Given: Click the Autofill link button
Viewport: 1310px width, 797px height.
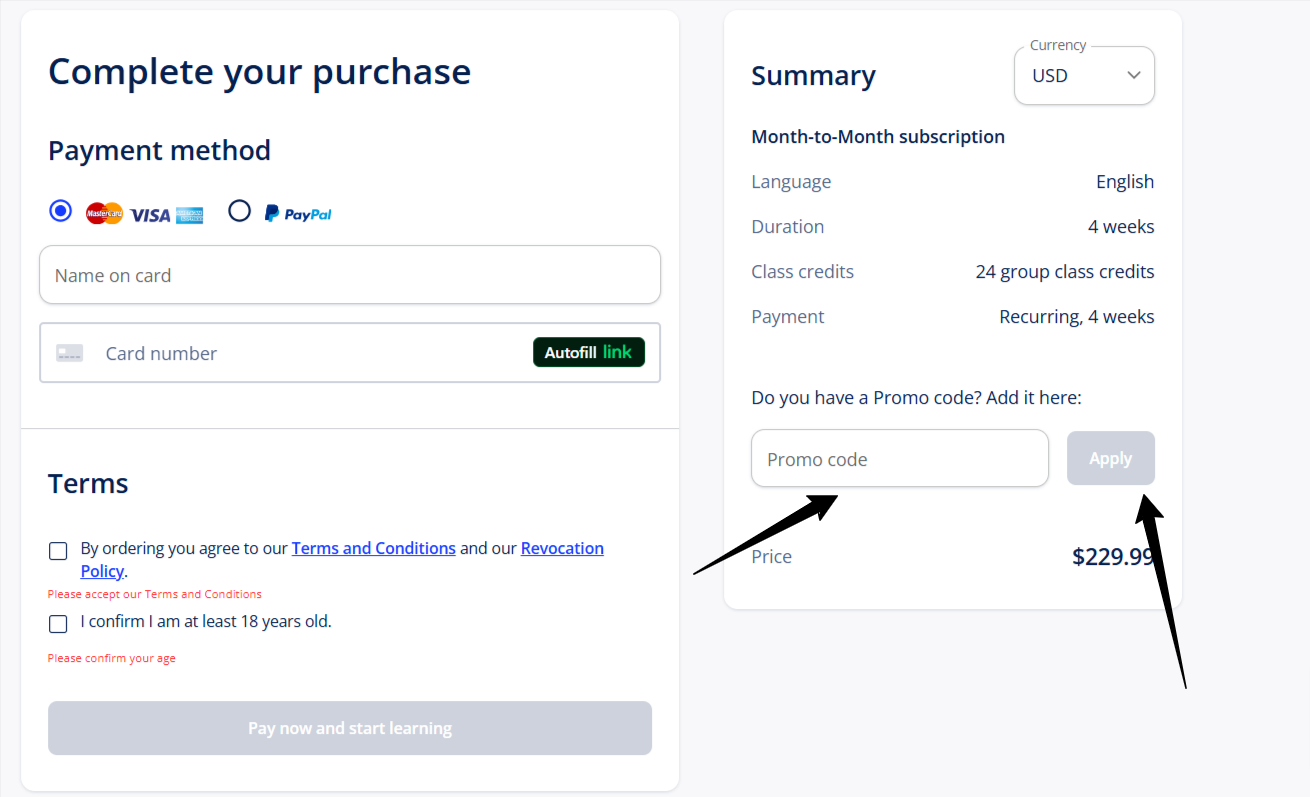Looking at the screenshot, I should (589, 352).
